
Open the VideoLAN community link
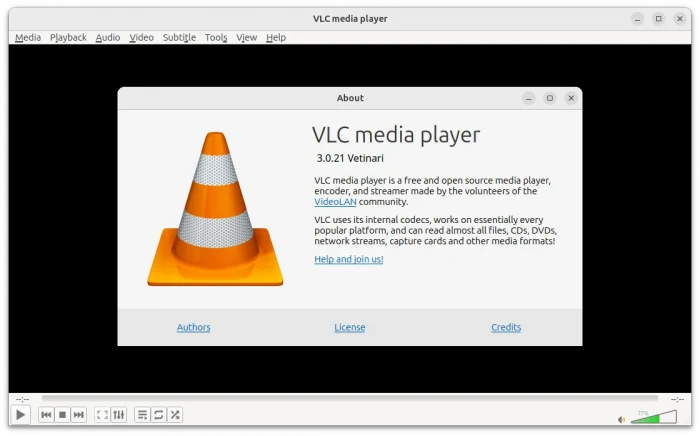[335, 202]
